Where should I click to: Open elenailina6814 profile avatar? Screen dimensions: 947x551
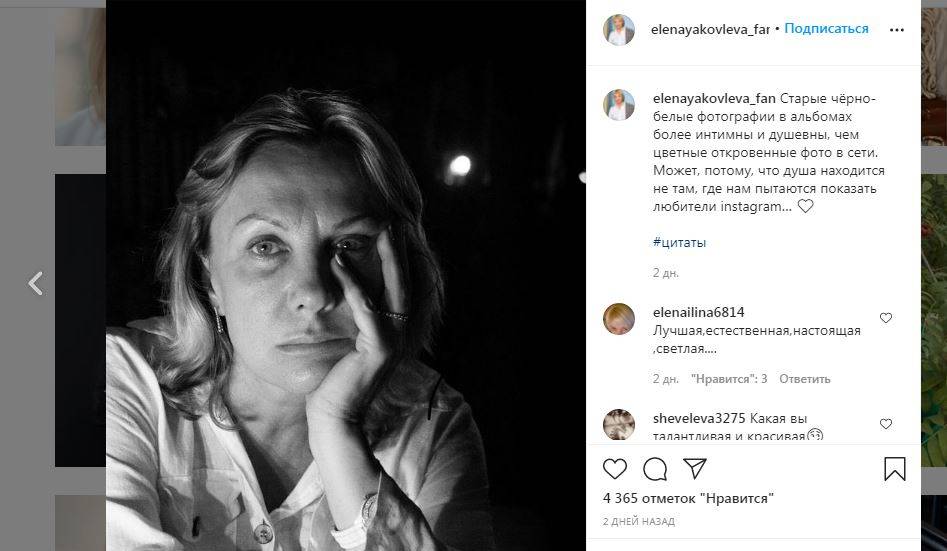[618, 318]
